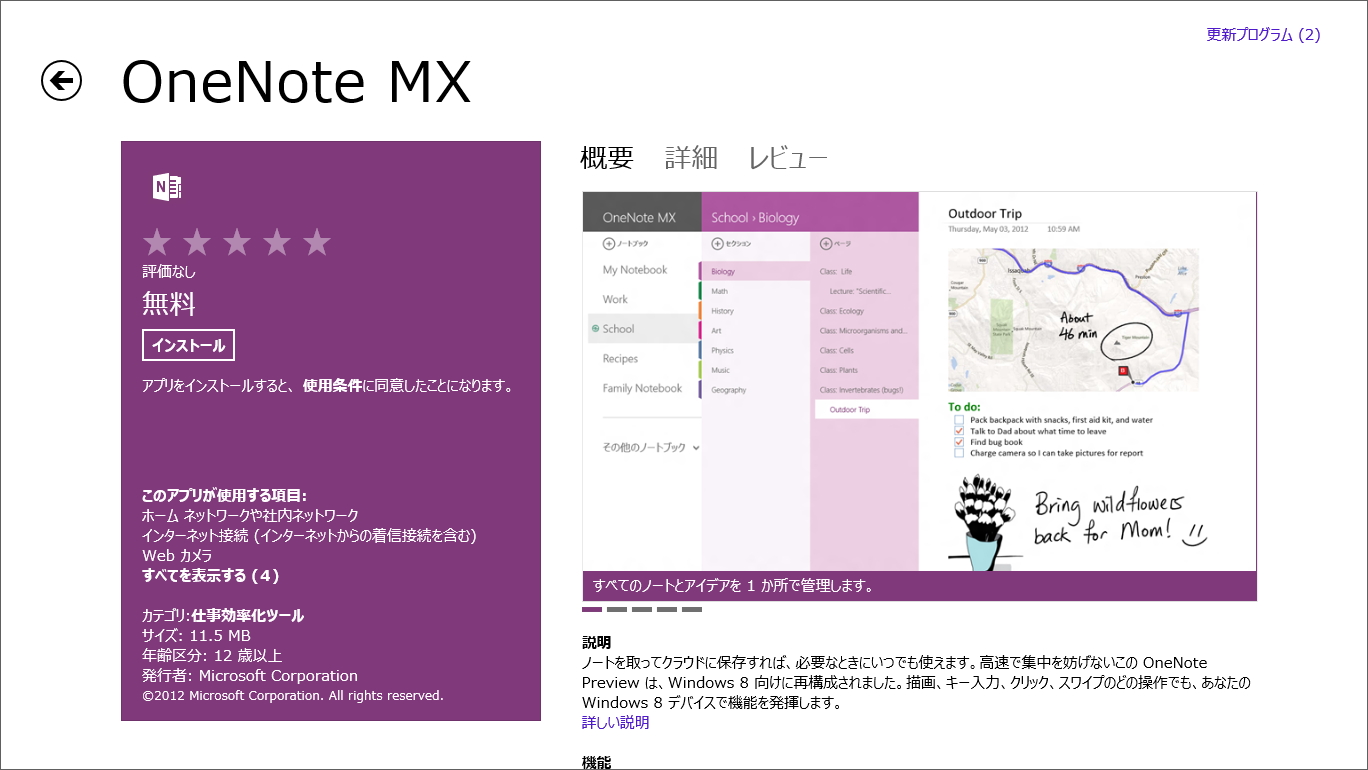Click the sync indicator icon beside School notebook

coord(594,329)
